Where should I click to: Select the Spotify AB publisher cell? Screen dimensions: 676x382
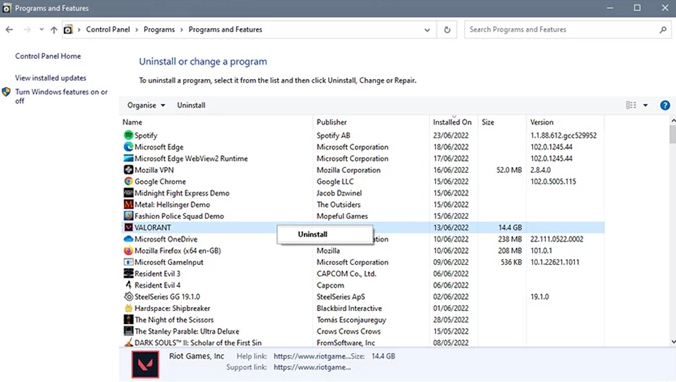[x=333, y=135]
